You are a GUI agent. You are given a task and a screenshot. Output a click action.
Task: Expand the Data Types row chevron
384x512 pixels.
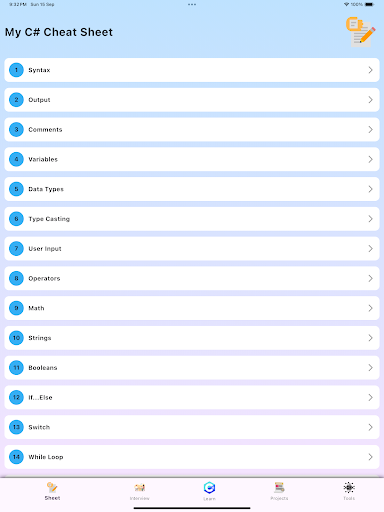[x=370, y=189]
